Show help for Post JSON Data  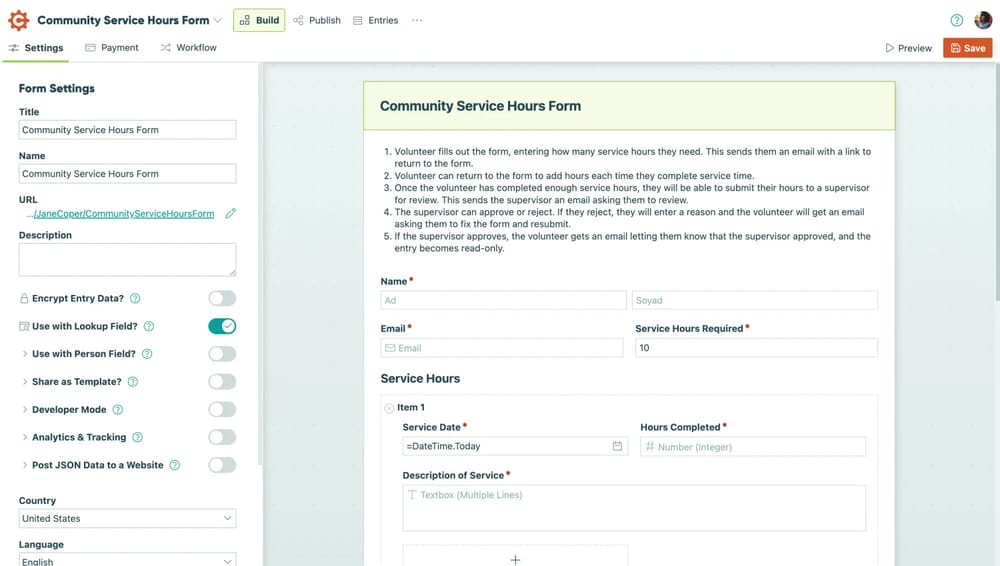[x=175, y=466]
